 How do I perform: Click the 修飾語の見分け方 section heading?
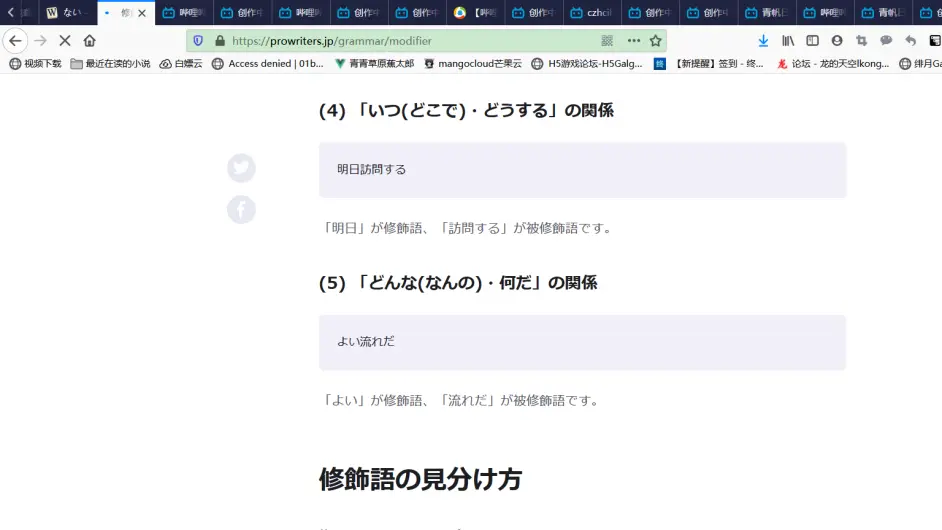point(420,480)
